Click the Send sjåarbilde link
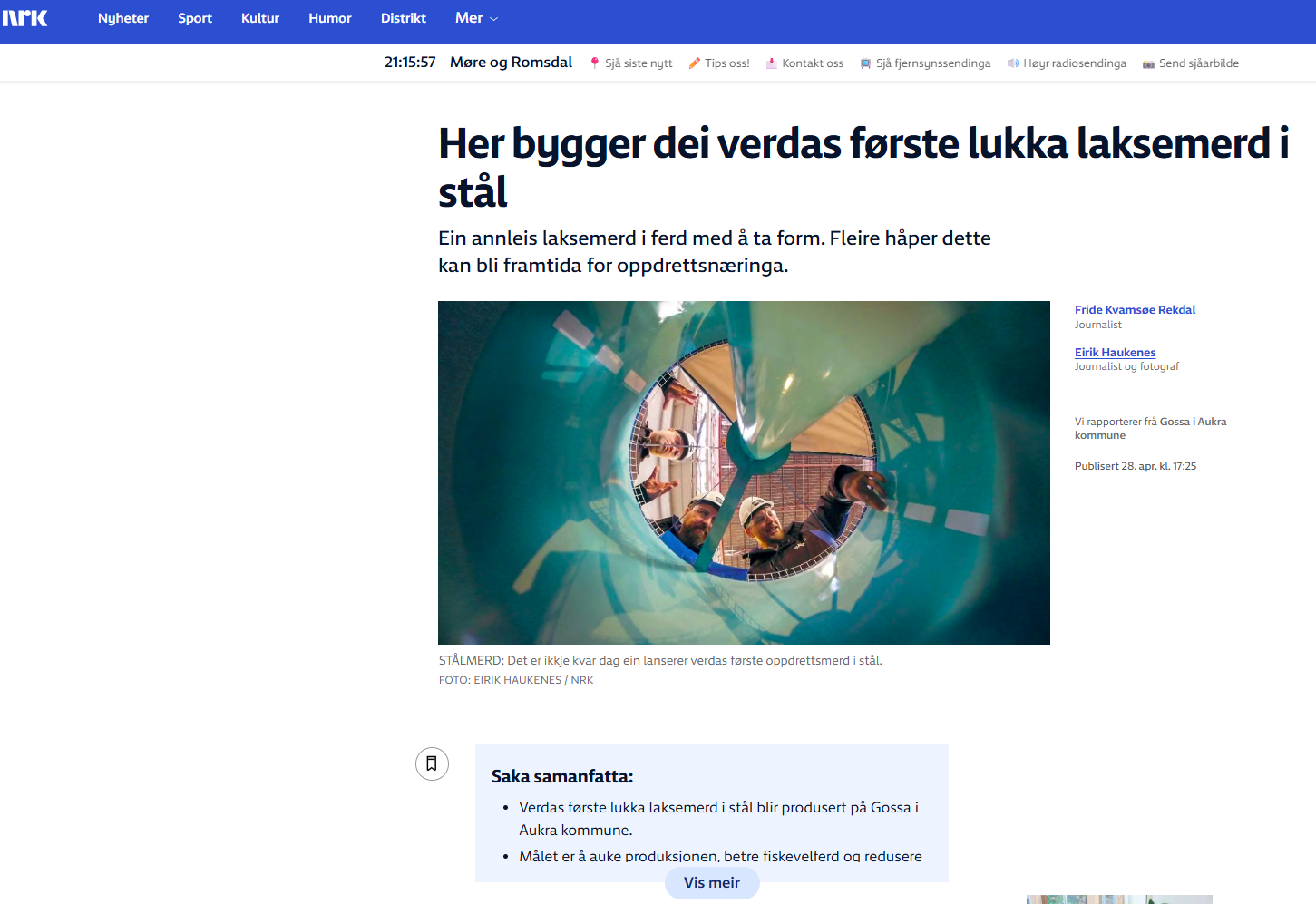1316x904 pixels. point(1199,63)
